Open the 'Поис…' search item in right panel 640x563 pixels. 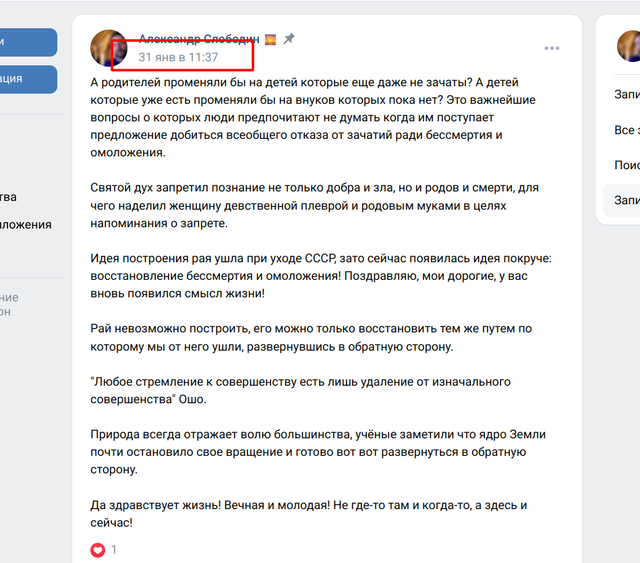627,165
